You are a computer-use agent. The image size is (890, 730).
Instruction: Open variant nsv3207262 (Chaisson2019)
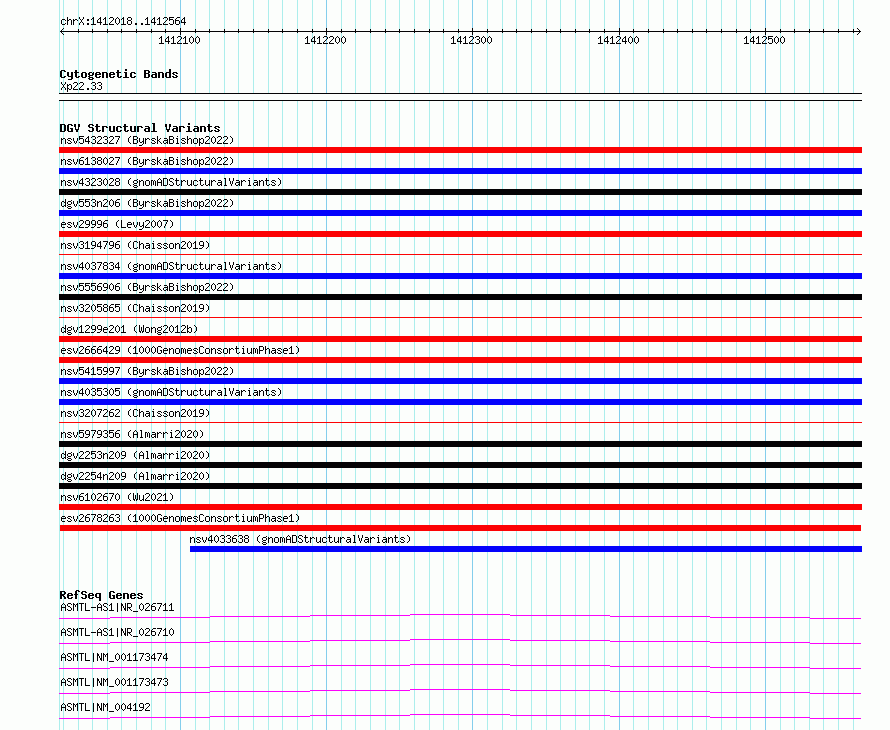tap(135, 413)
